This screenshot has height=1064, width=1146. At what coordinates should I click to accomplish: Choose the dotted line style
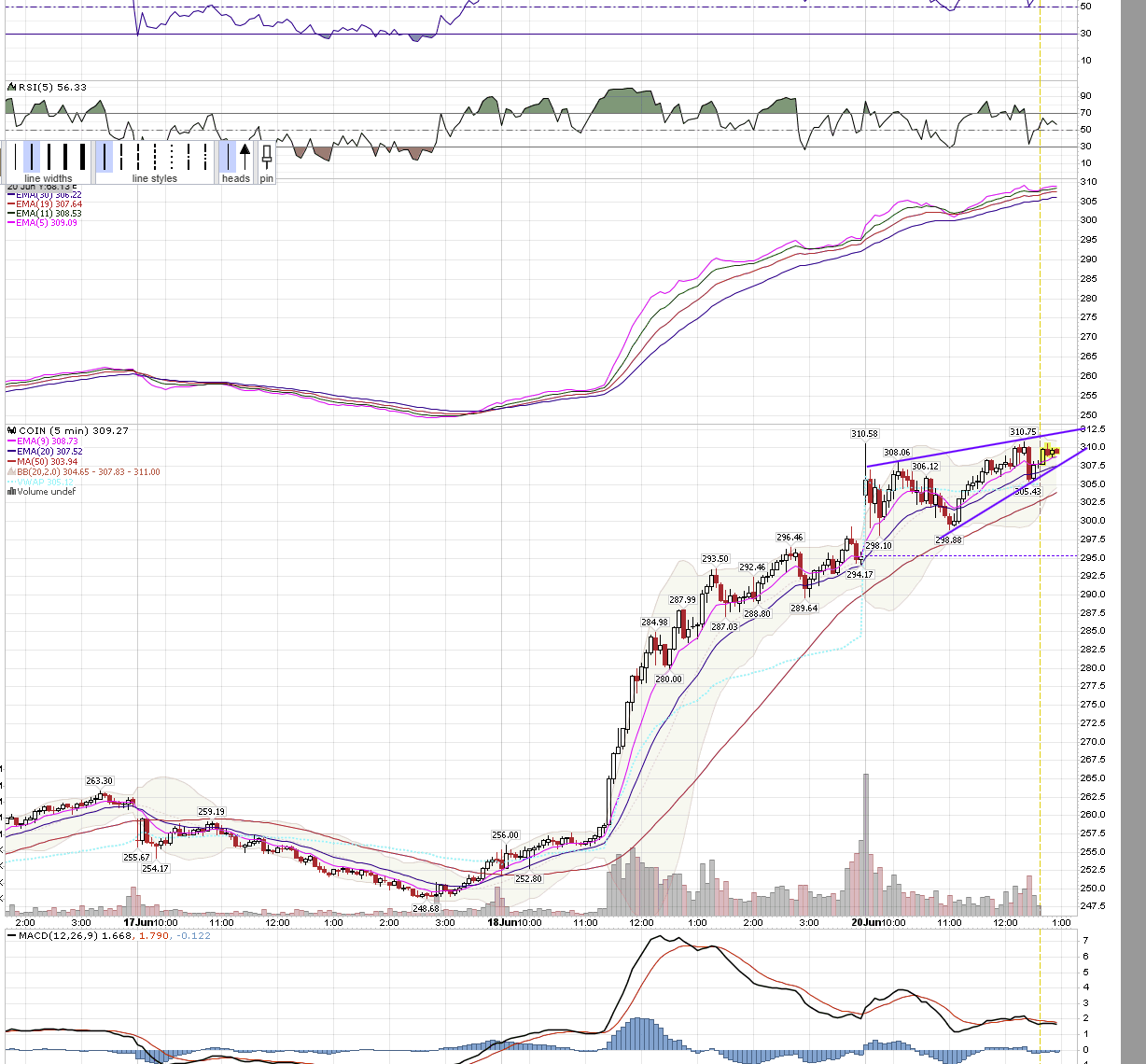point(172,156)
